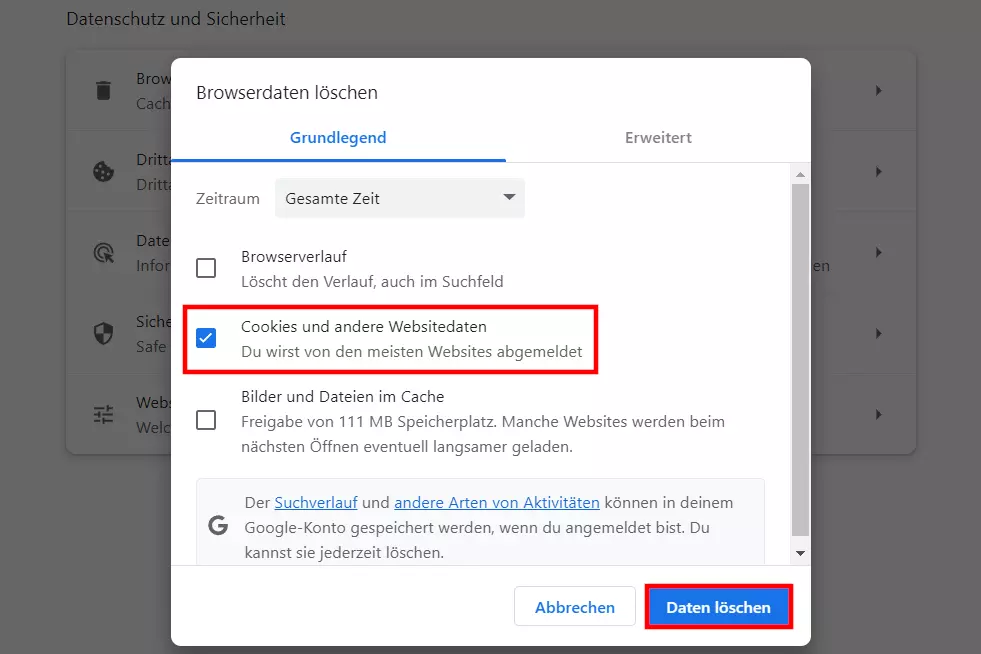Click the trash icon beside Browserdaten löschen
Screen dimensions: 981x654
(103, 90)
